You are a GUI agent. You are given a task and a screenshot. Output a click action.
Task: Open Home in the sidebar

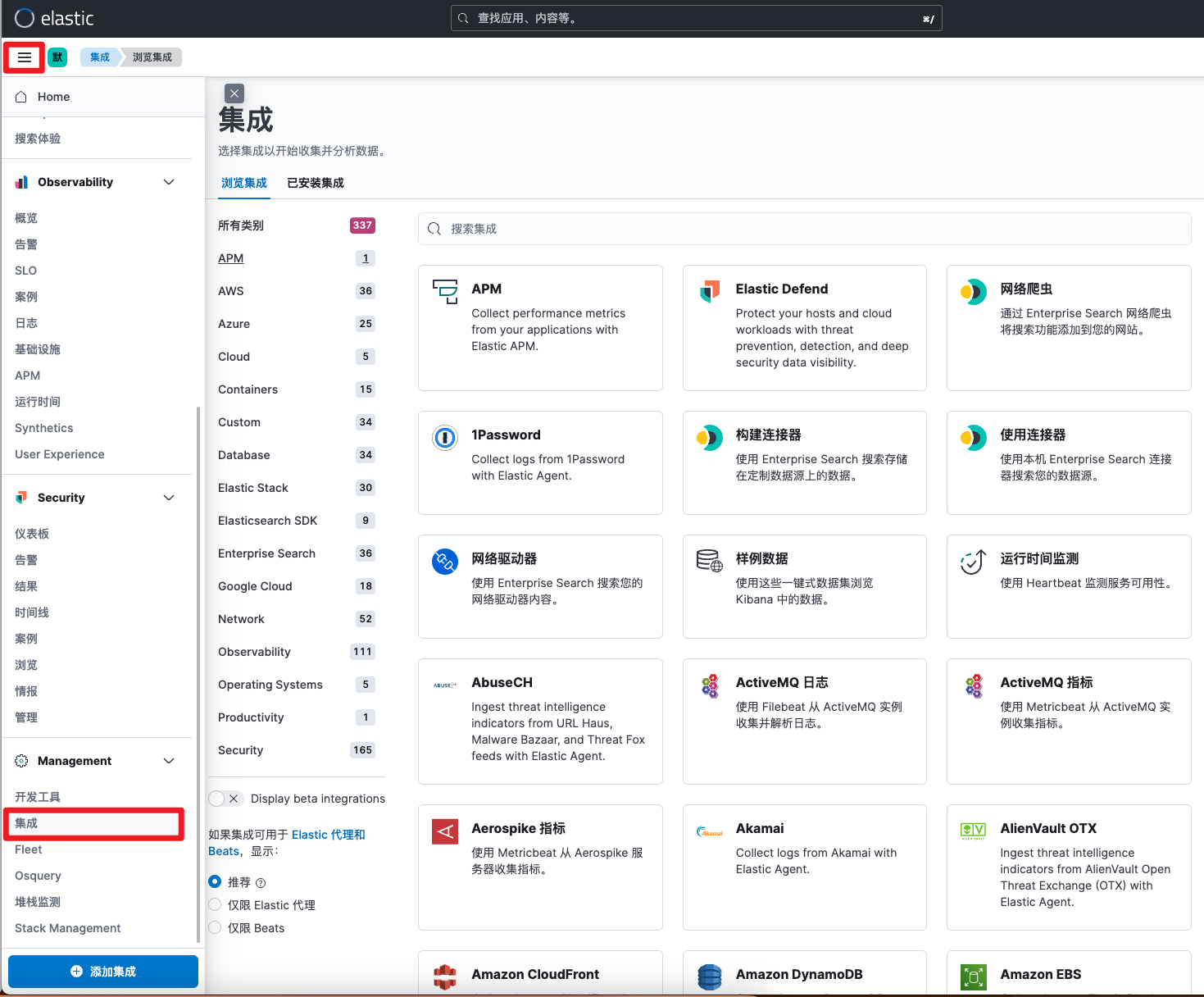(53, 97)
